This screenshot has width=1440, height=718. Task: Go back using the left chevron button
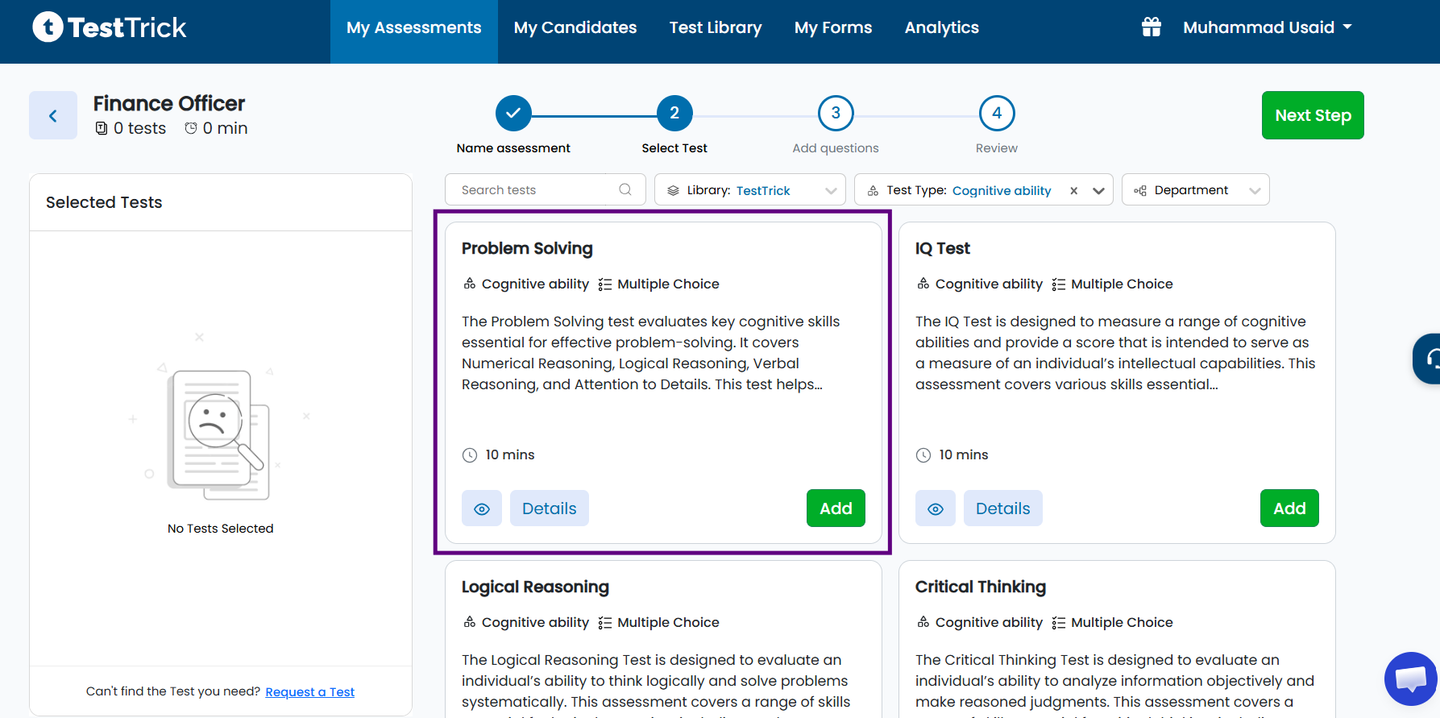pos(53,115)
